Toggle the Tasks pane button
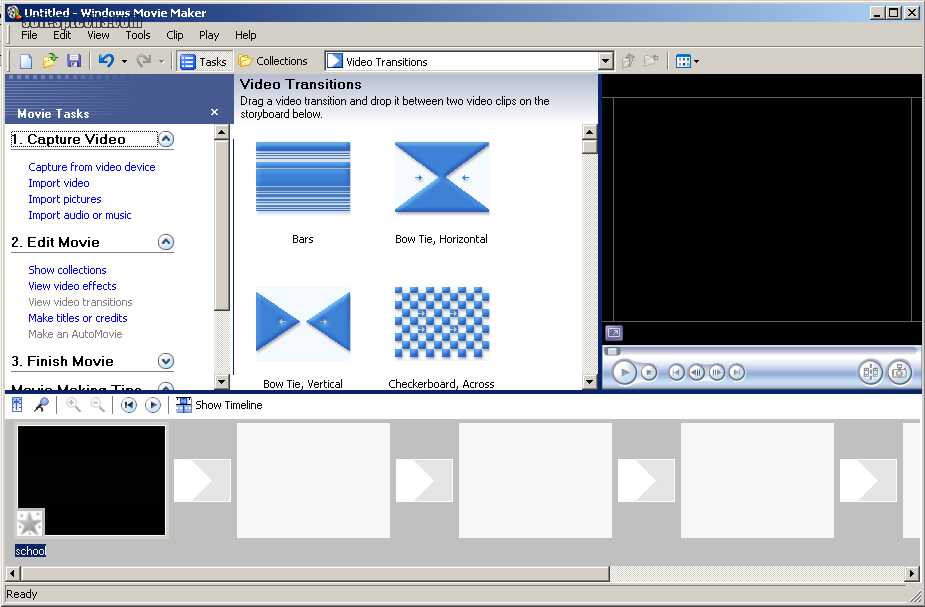 coord(204,61)
